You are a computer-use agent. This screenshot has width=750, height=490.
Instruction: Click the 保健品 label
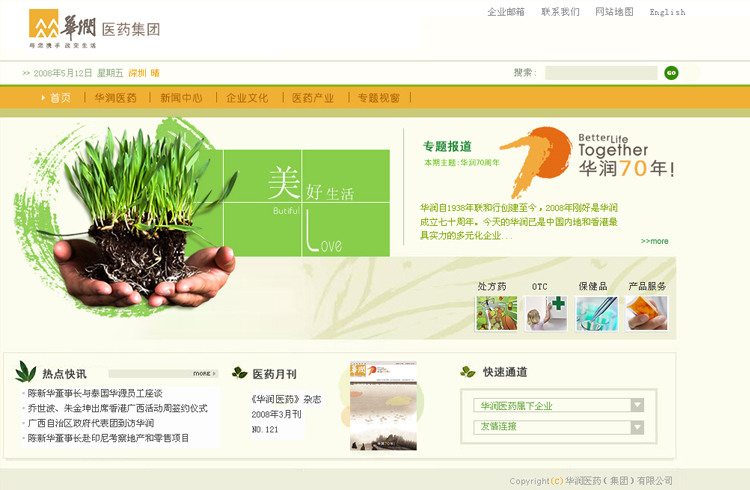[593, 286]
